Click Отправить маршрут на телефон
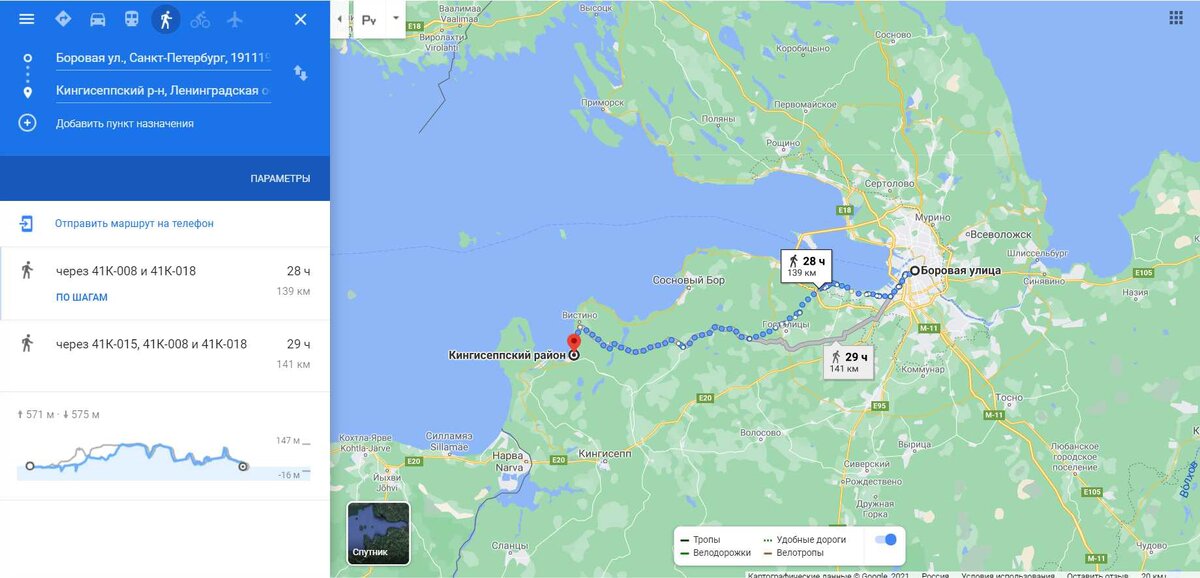Screen dimensions: 1200x578 pos(134,223)
